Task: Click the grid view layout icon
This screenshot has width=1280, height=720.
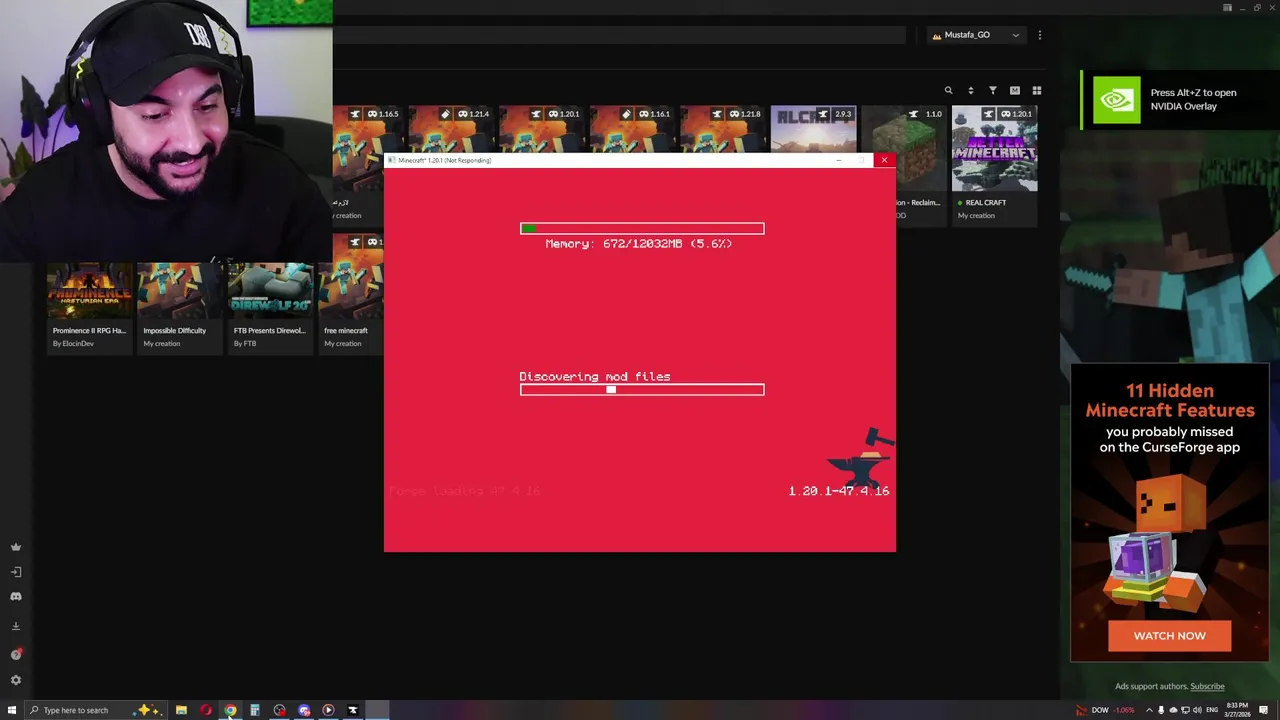Action: pos(1037,91)
